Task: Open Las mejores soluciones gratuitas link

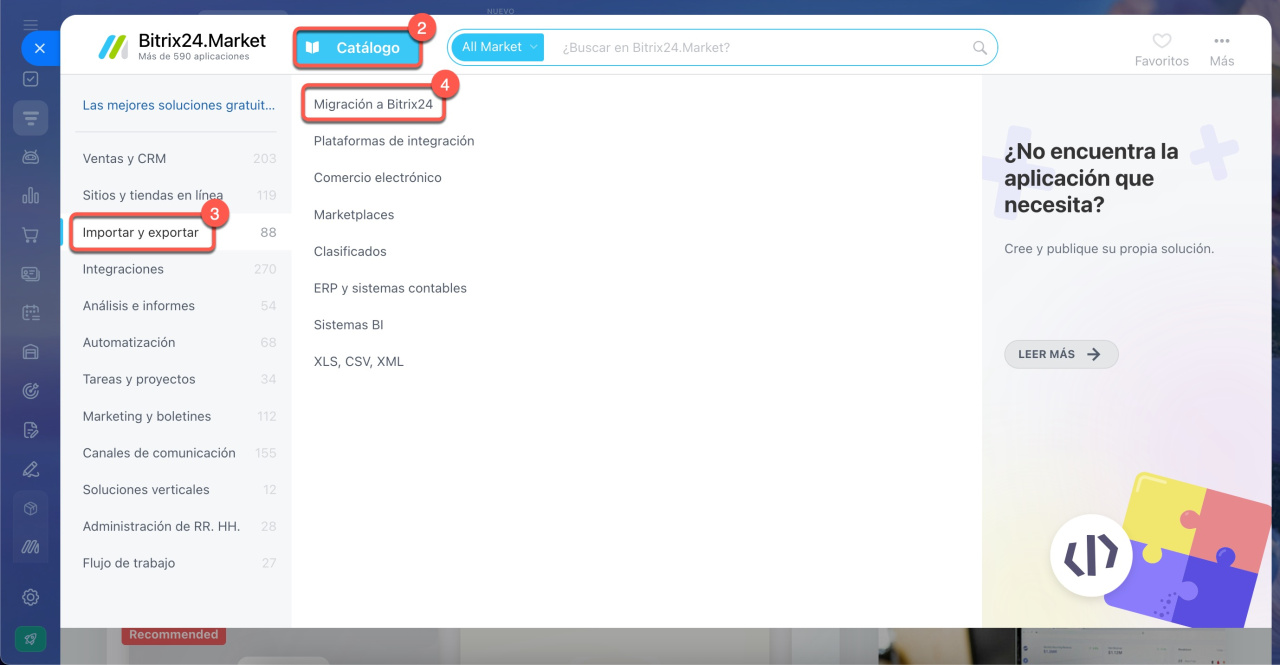Action: coord(179,105)
